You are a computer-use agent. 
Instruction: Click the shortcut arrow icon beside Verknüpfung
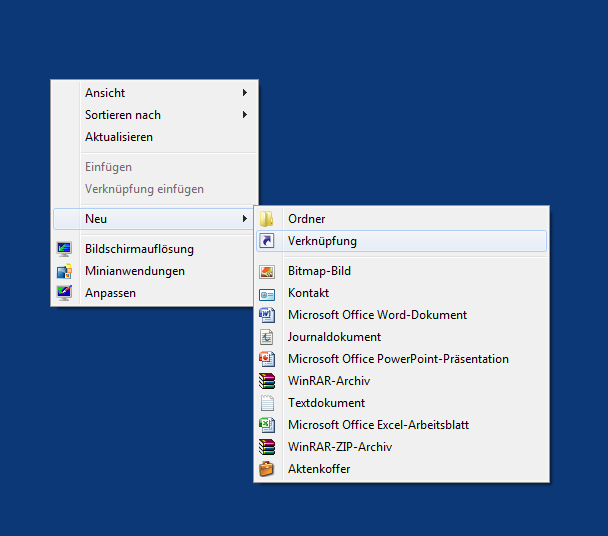[267, 241]
